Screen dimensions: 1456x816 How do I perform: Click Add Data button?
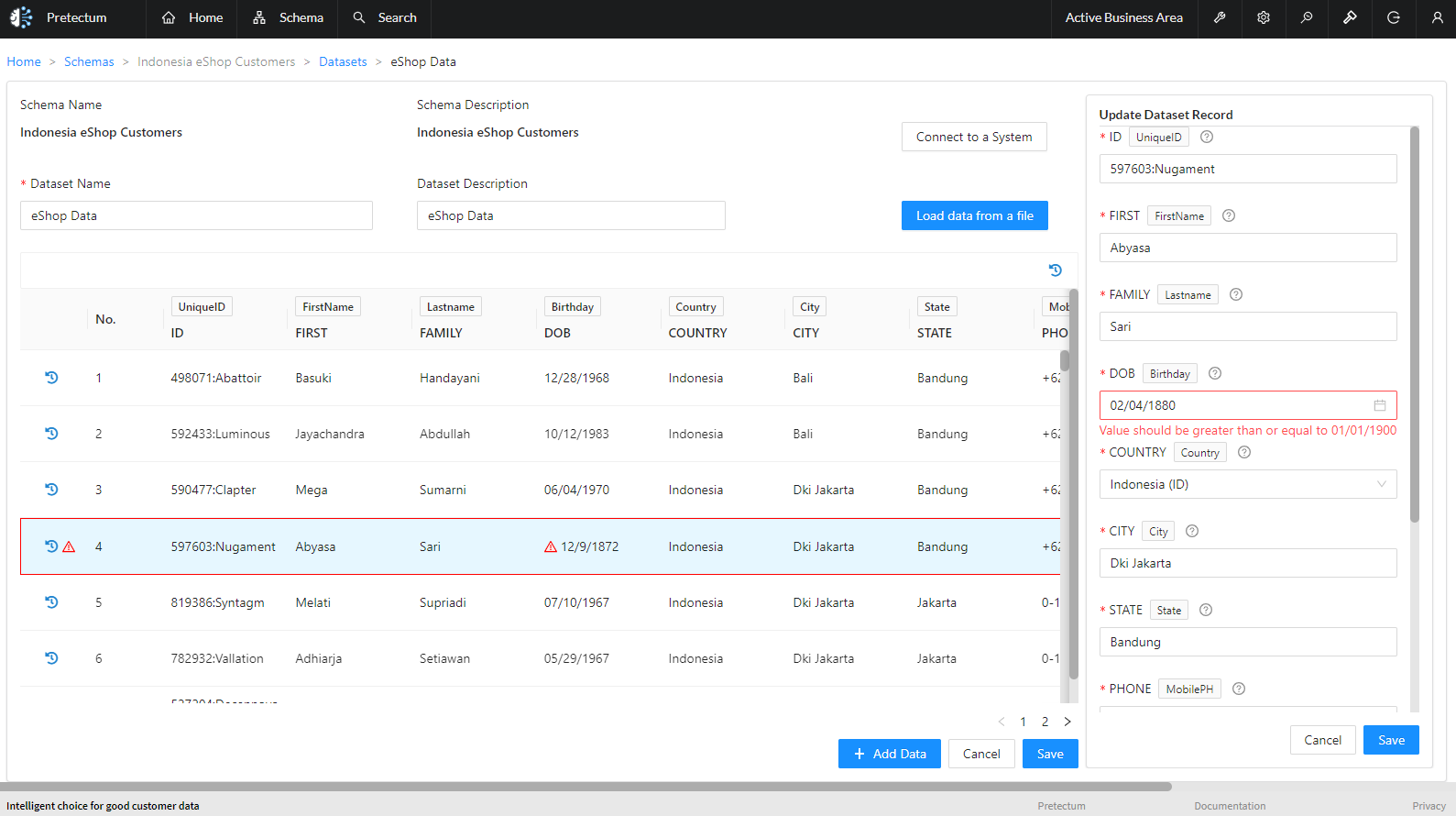tap(890, 754)
